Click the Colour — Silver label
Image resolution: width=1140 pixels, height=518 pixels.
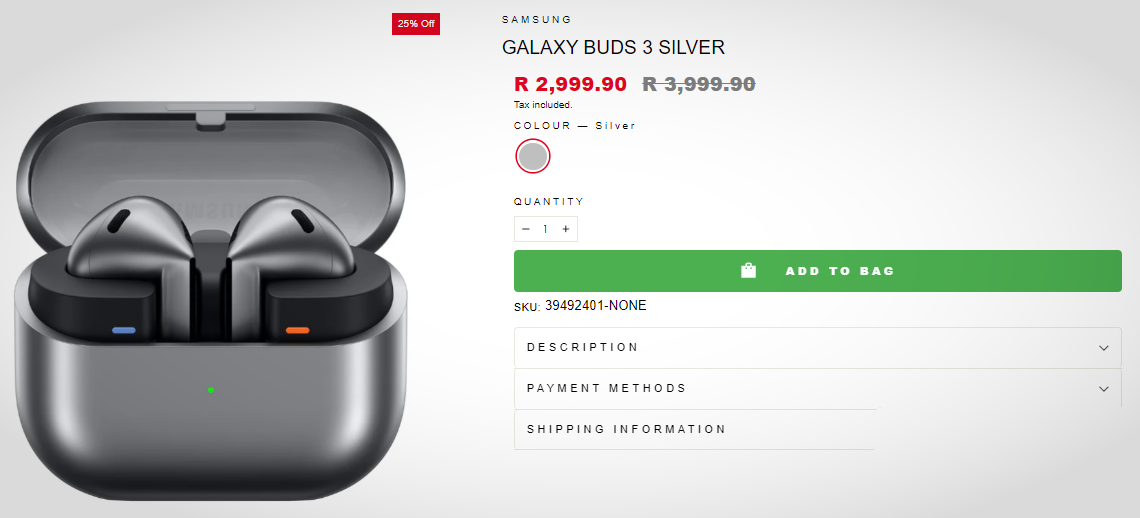coord(575,126)
